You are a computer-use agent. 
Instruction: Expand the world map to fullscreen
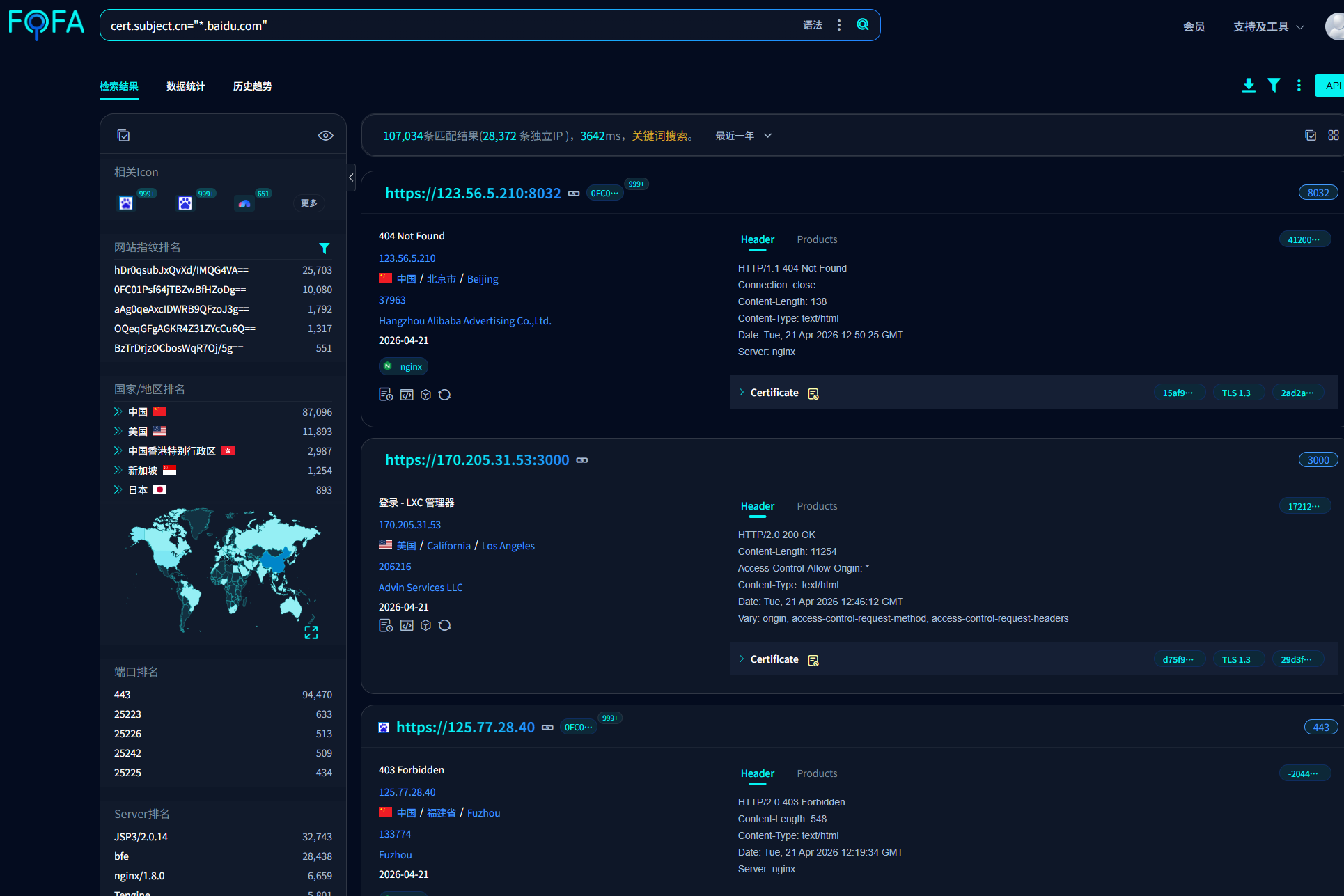pyautogui.click(x=311, y=632)
